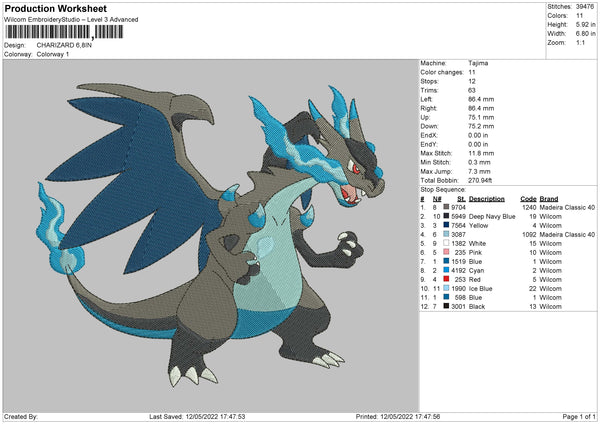Select the 'Code' column header
The width and height of the screenshot is (600, 424).
pos(528,199)
